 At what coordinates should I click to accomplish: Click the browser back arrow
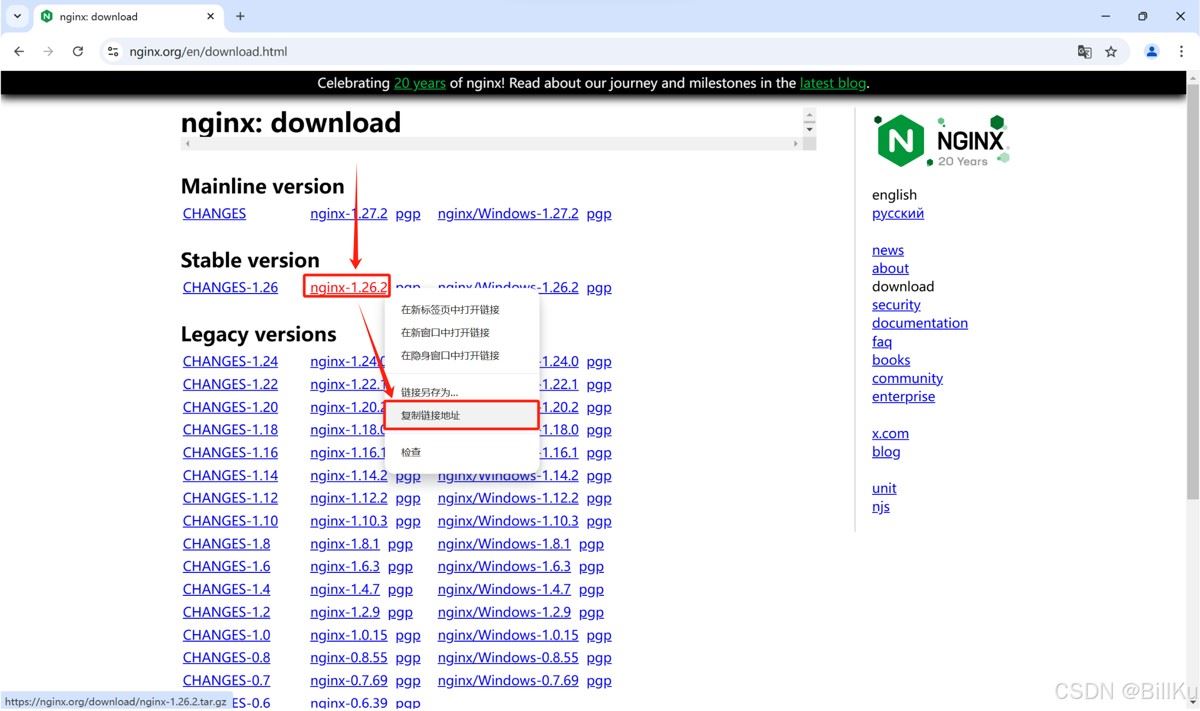click(19, 51)
